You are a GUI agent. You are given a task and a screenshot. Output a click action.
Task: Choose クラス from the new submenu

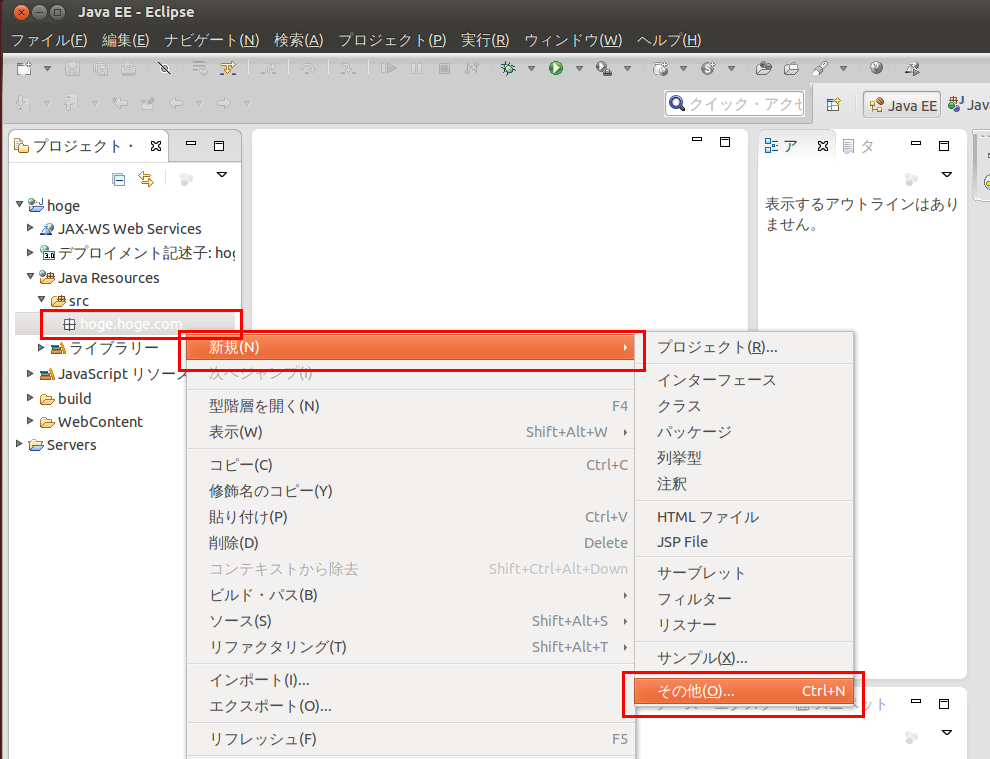744,406
